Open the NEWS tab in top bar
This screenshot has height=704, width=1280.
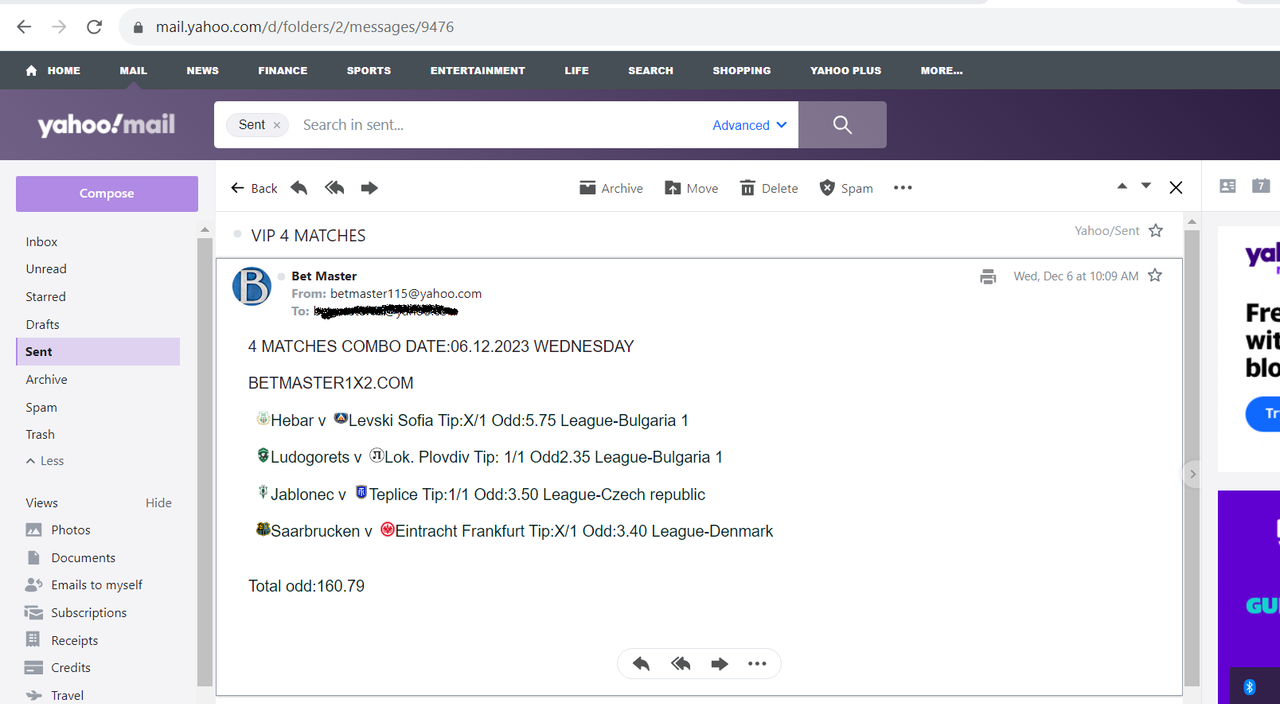click(202, 71)
